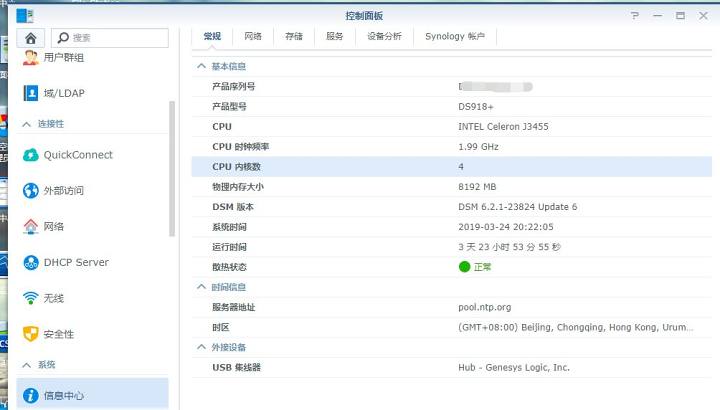
Task: Click the 2019-03-24 20:22:05 system time
Action: 506,227
